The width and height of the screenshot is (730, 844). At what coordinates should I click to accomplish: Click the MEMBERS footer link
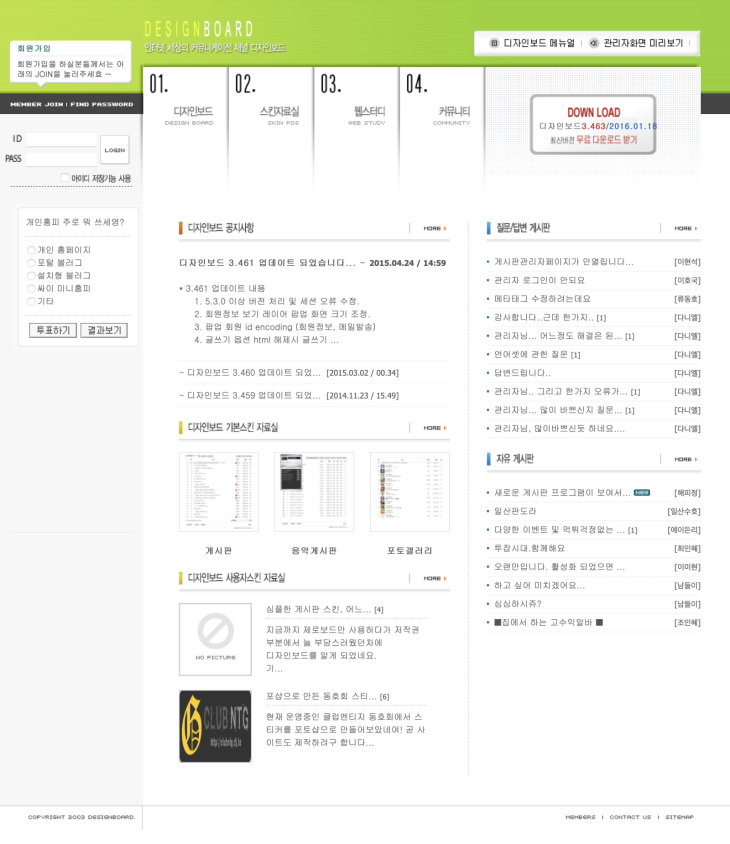coord(580,817)
